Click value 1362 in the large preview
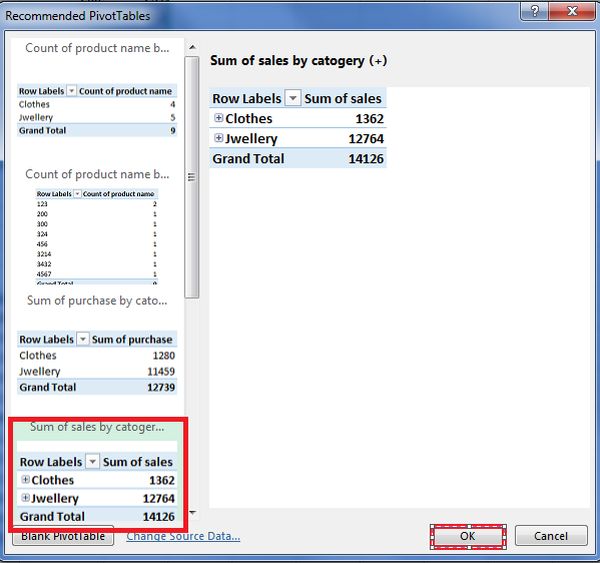The height and width of the screenshot is (563, 600). click(x=369, y=119)
